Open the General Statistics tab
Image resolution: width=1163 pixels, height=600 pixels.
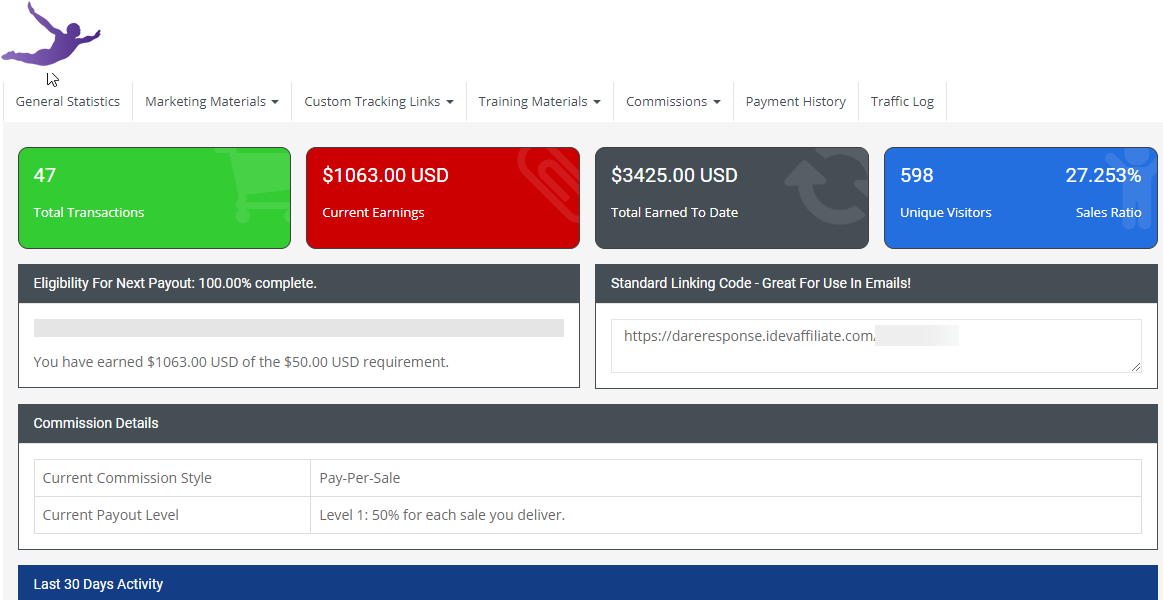[x=68, y=102]
